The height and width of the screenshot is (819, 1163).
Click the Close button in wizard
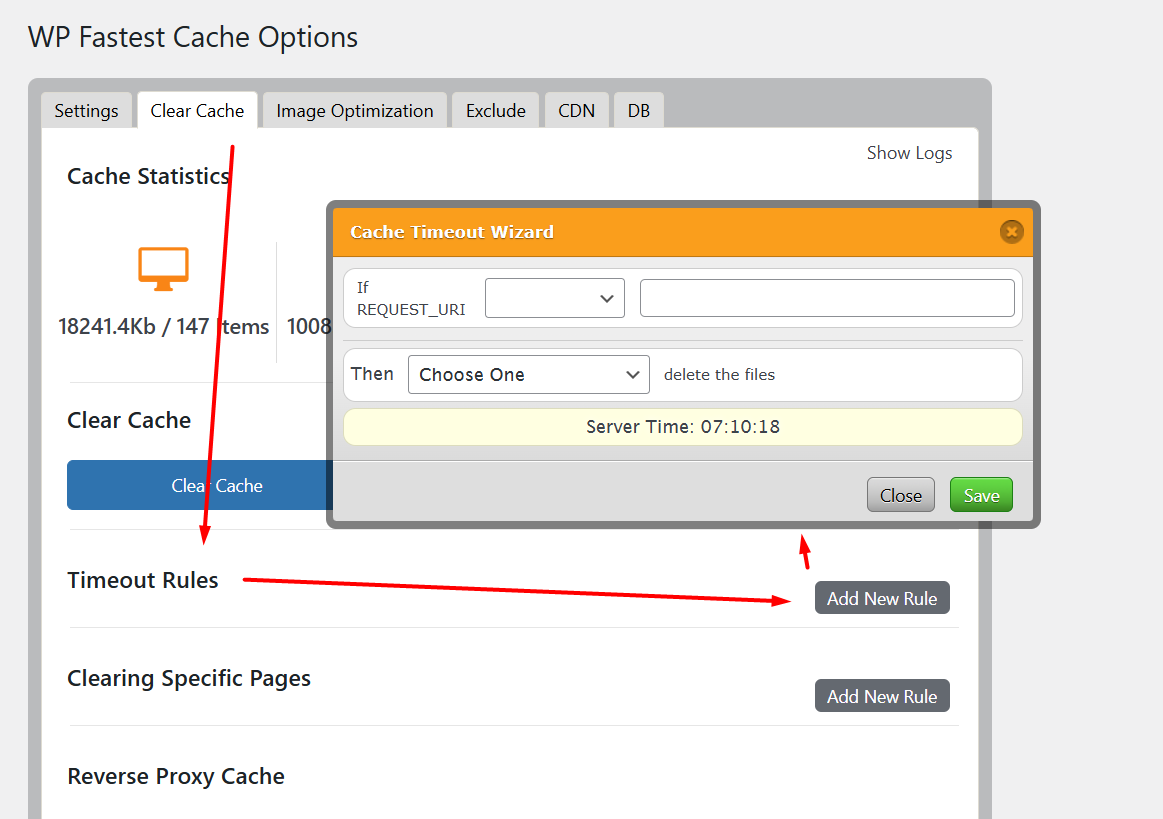pos(900,495)
